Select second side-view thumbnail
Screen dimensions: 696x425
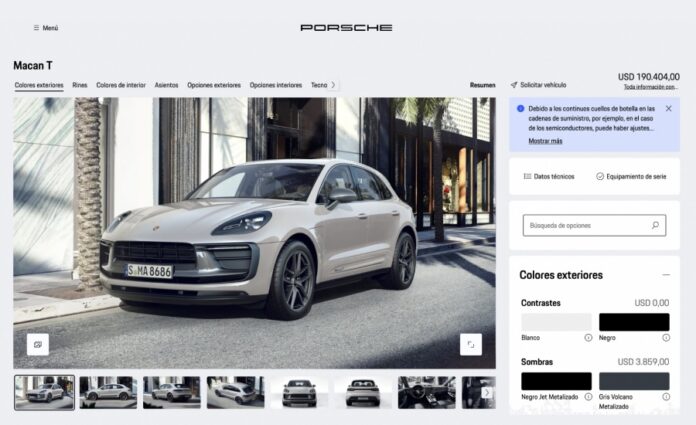[x=108, y=393]
